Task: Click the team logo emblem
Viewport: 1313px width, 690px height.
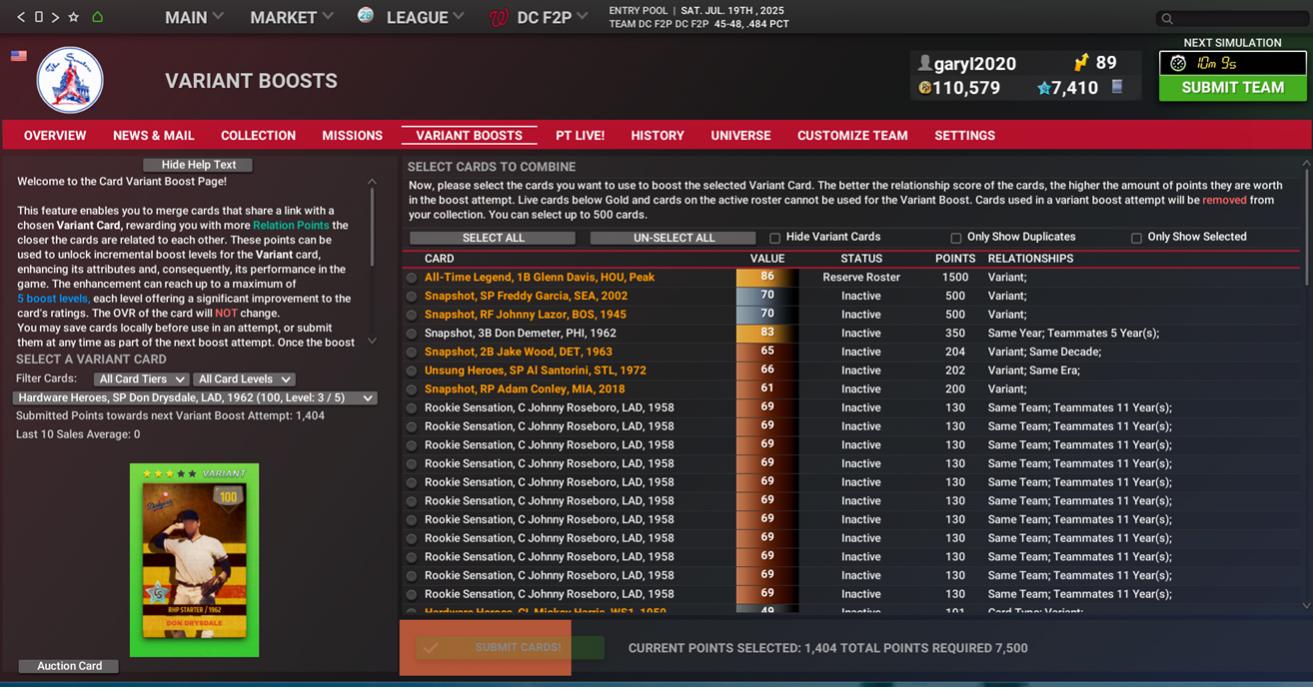Action: (x=70, y=80)
